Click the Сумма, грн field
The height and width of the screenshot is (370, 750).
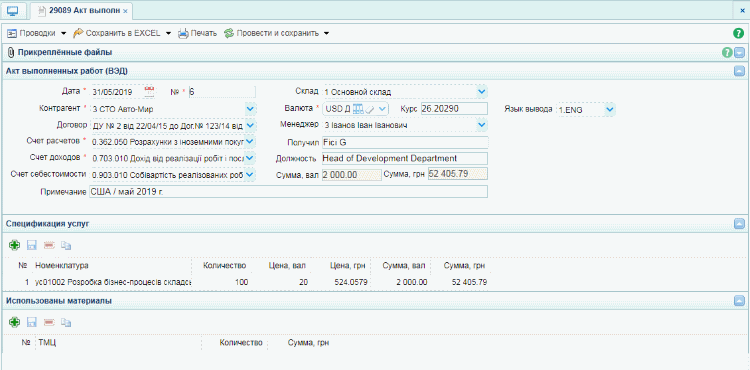[x=458, y=174]
